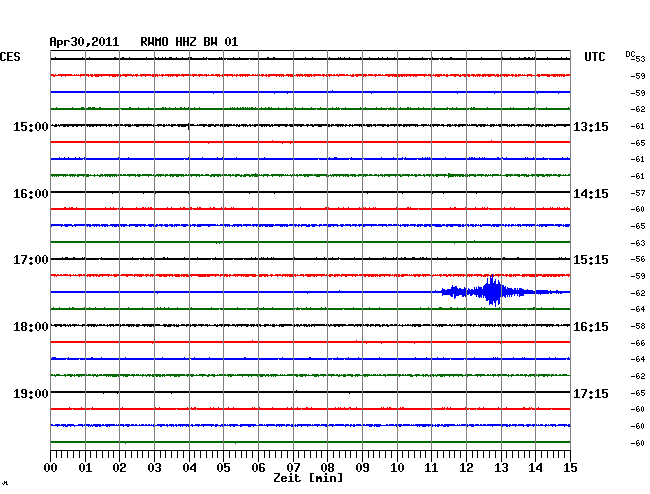Click the 15:00 local time label
This screenshot has width=650, height=494.
click(x=31, y=126)
